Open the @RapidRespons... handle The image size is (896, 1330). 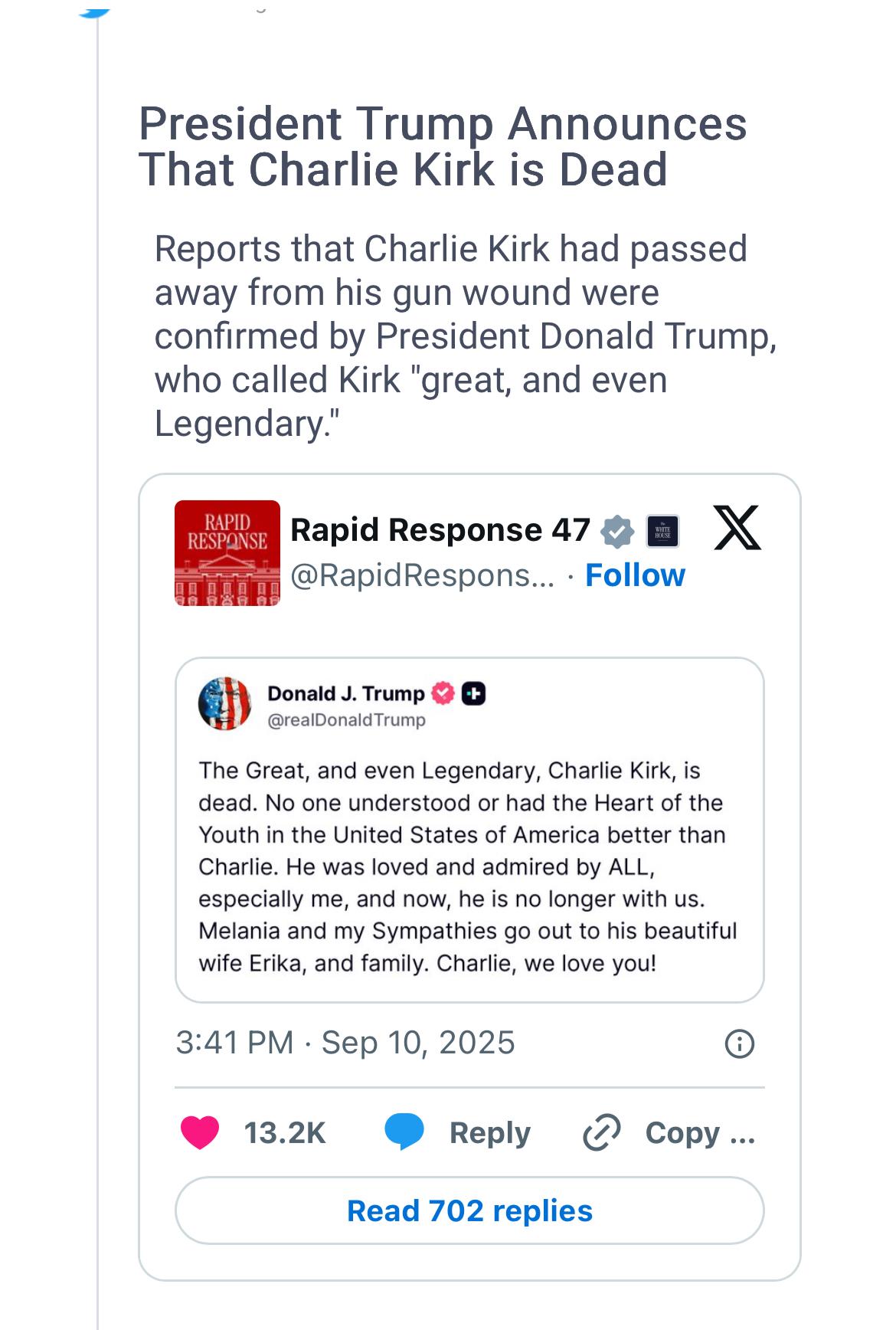423,575
